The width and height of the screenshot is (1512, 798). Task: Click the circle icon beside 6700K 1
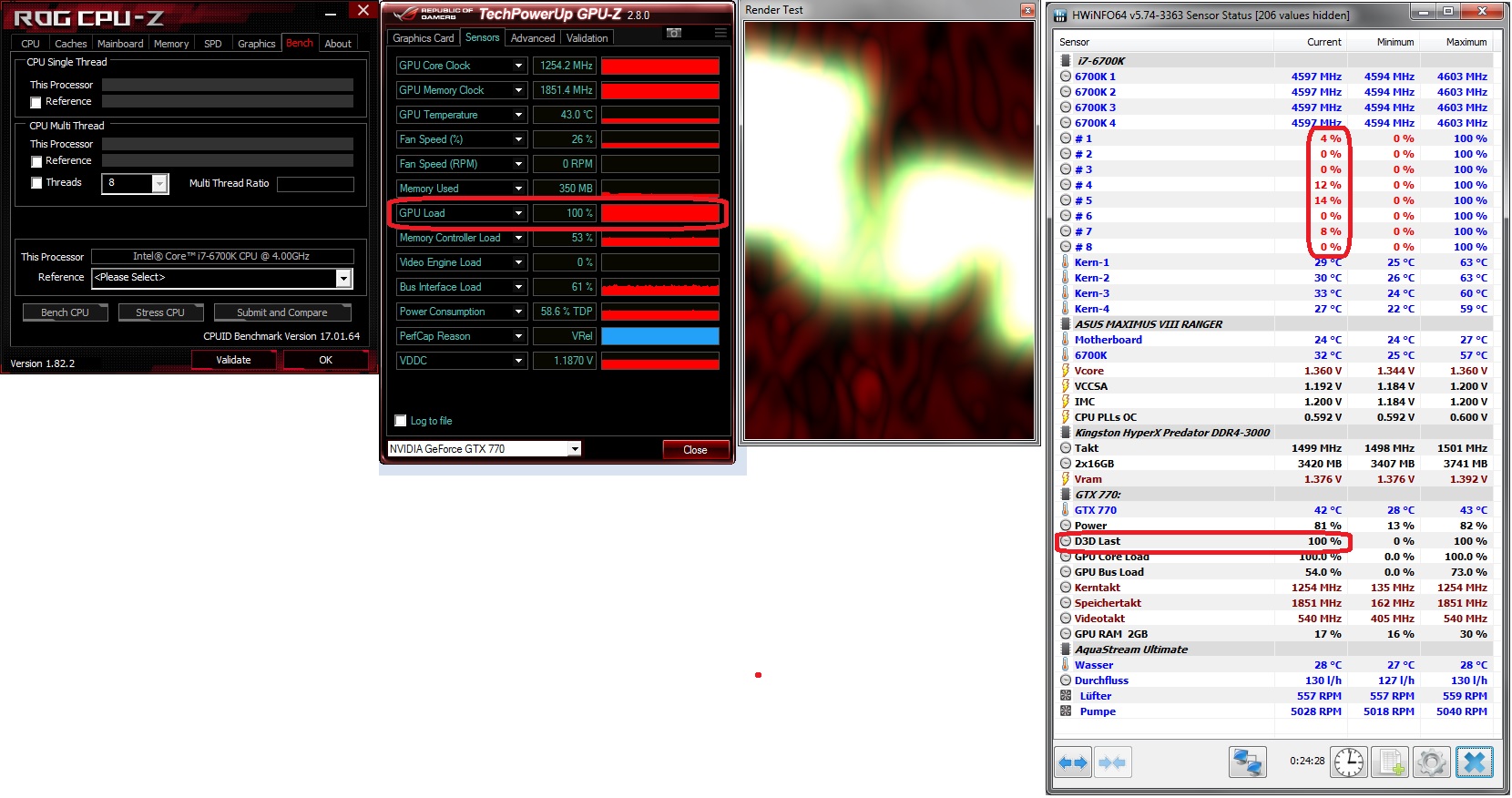(1066, 77)
